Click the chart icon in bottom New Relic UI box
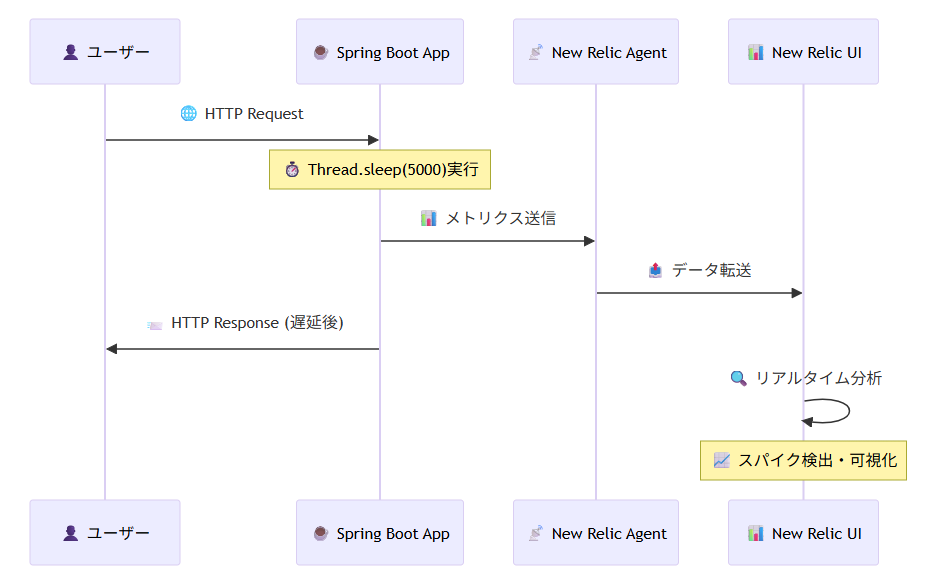 (755, 534)
